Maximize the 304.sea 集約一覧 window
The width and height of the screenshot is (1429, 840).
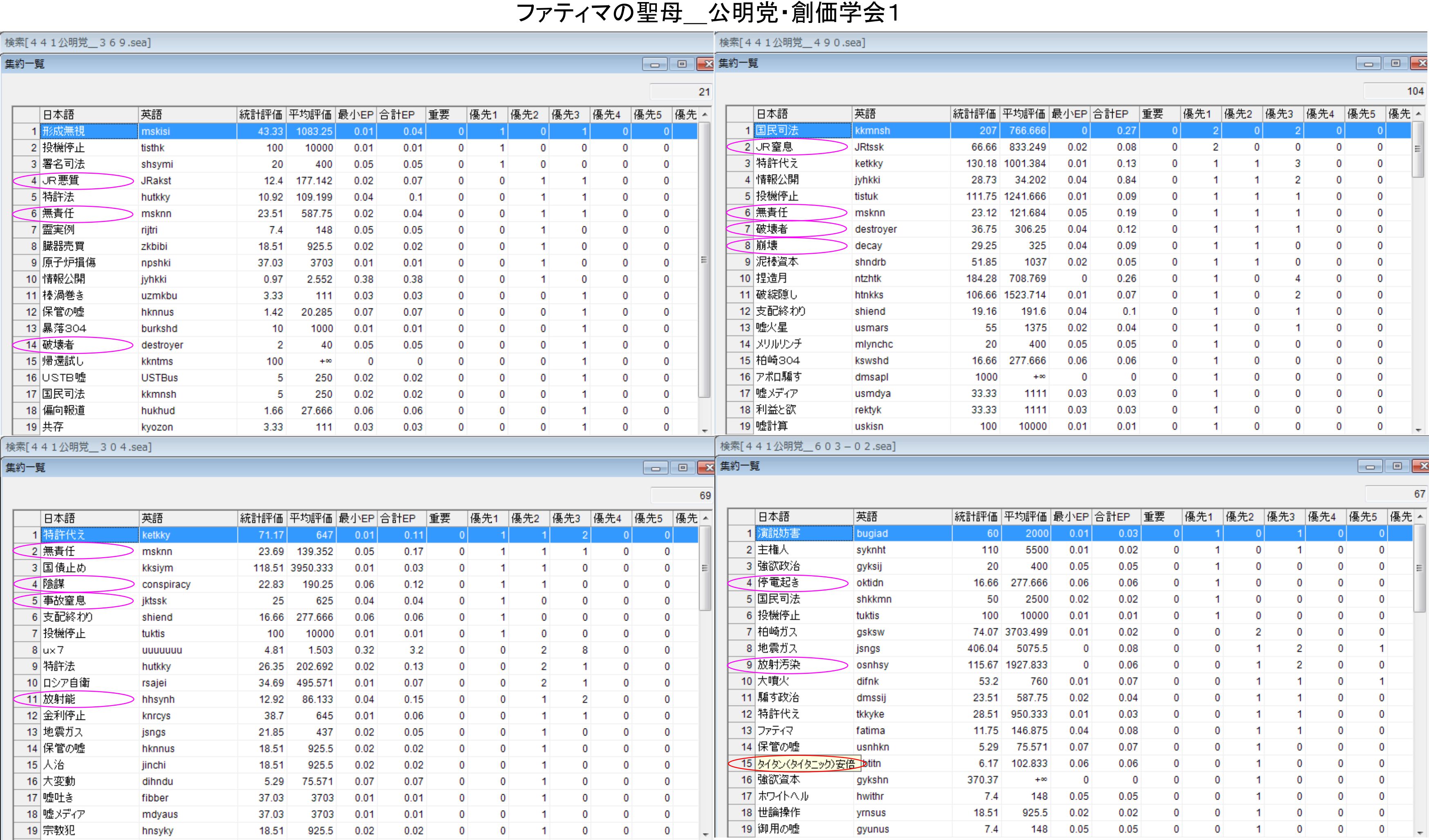pyautogui.click(x=683, y=468)
